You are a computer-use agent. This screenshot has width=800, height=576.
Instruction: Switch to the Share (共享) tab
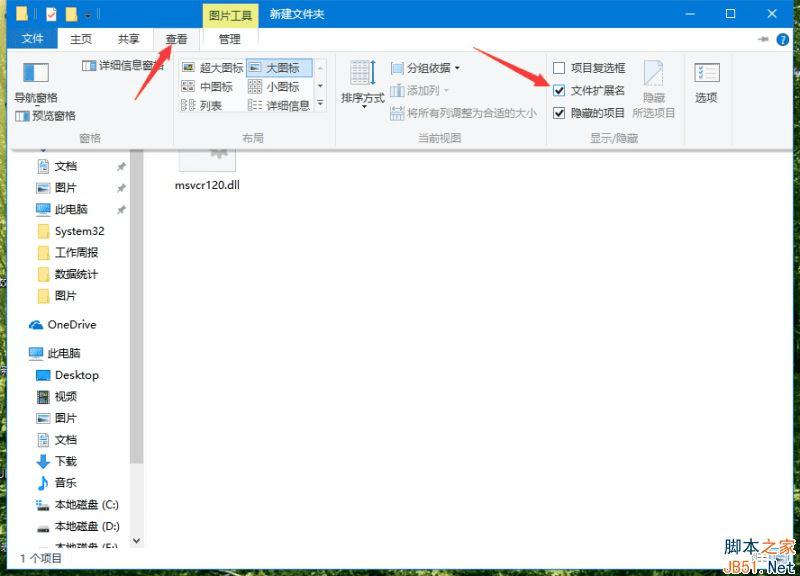(x=129, y=39)
